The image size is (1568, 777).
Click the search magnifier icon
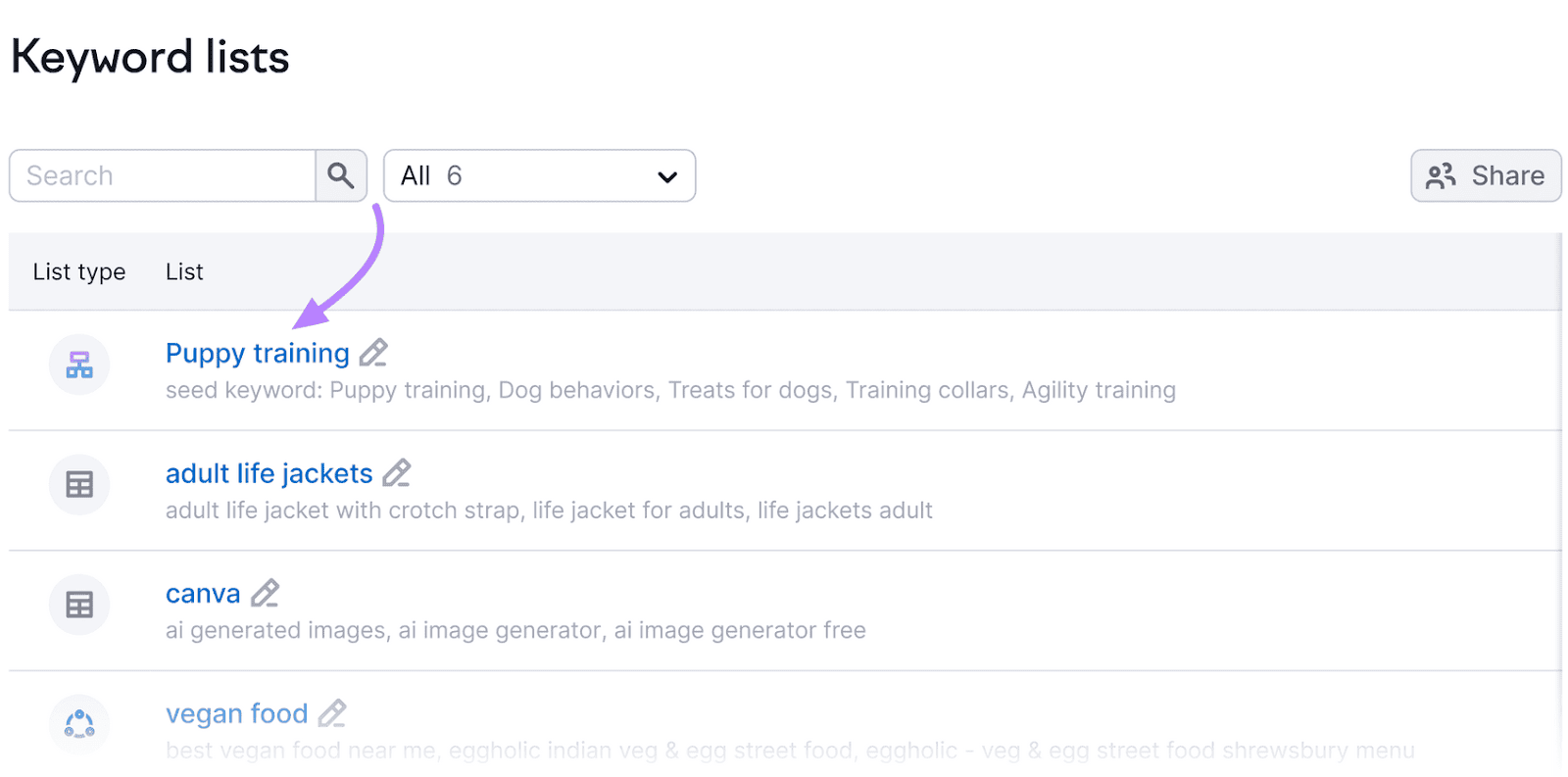(341, 175)
